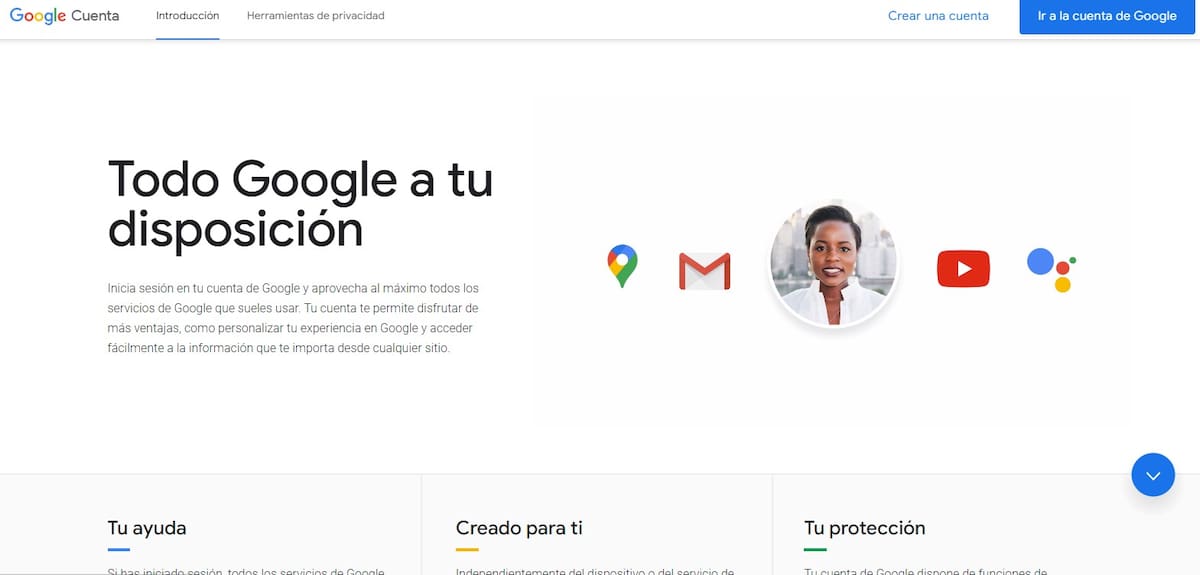Click the Google Maps pin icon
1200x575 pixels.
[622, 267]
